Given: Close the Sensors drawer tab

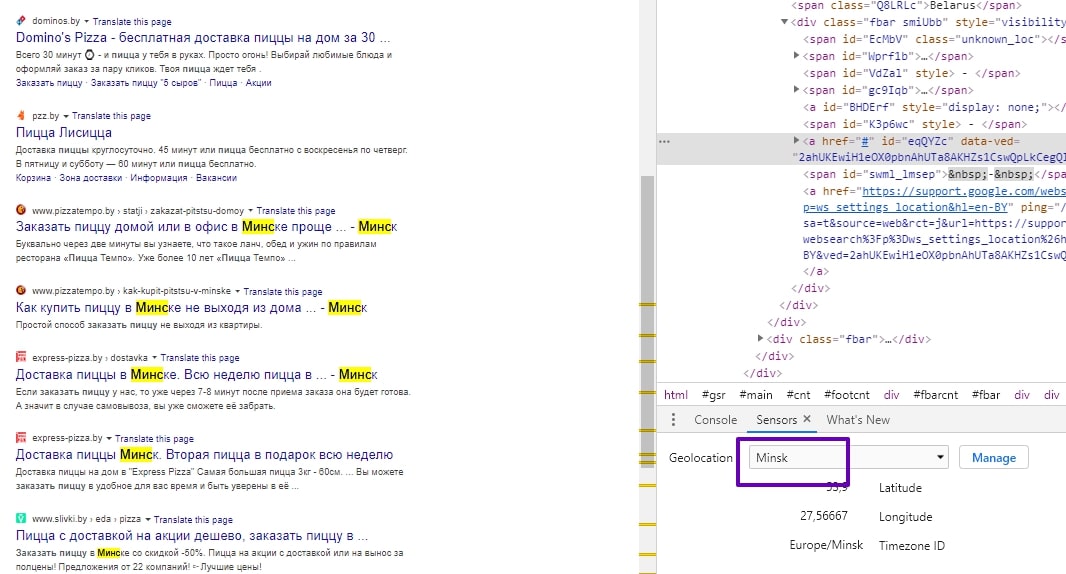Looking at the screenshot, I should pyautogui.click(x=807, y=419).
